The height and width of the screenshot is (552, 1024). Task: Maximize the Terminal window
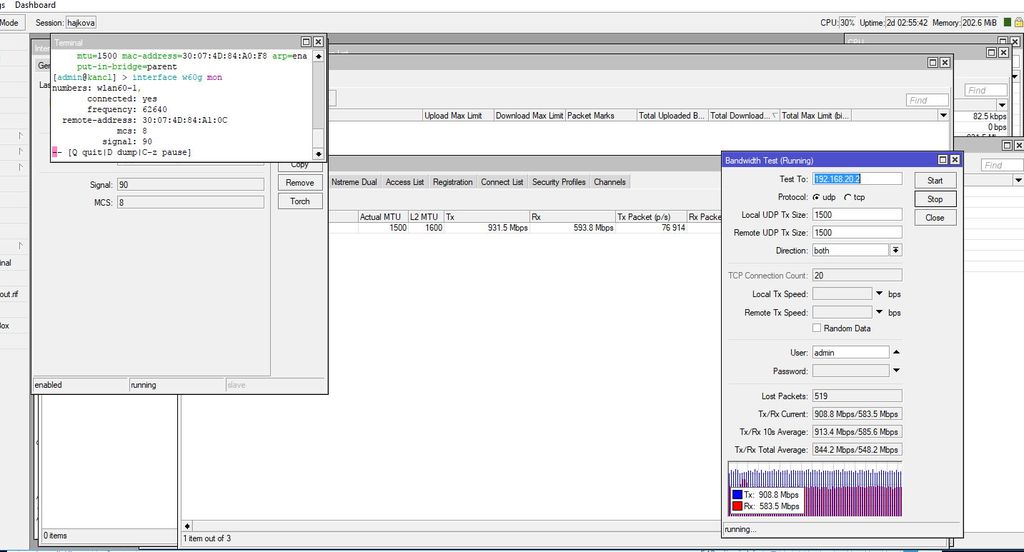click(x=306, y=42)
